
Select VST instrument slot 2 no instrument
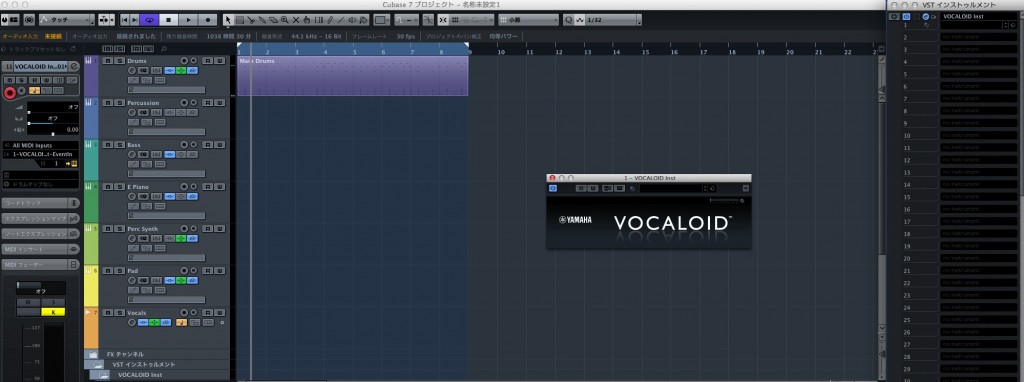[x=978, y=37]
